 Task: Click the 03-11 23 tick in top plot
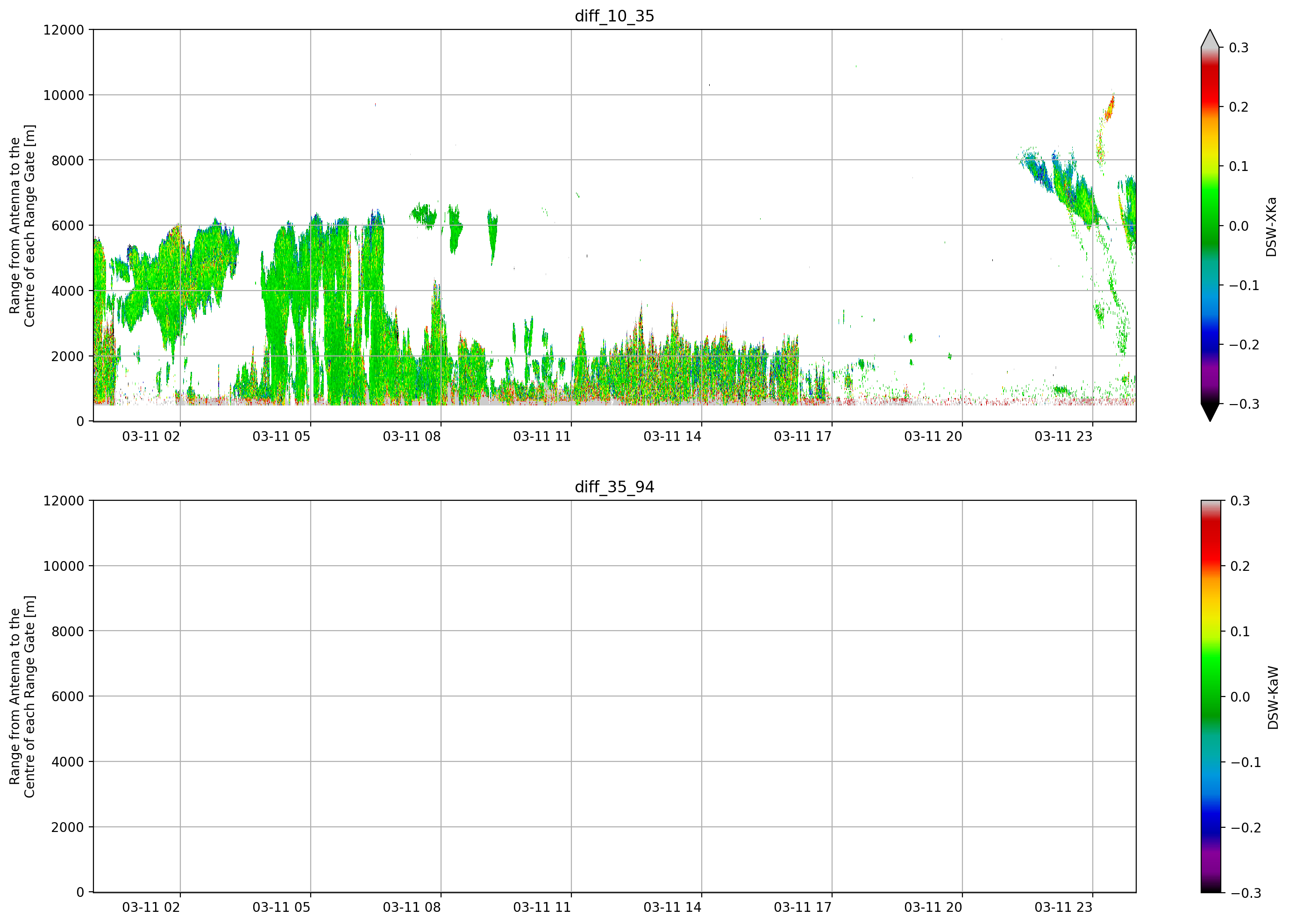[x=1063, y=436]
